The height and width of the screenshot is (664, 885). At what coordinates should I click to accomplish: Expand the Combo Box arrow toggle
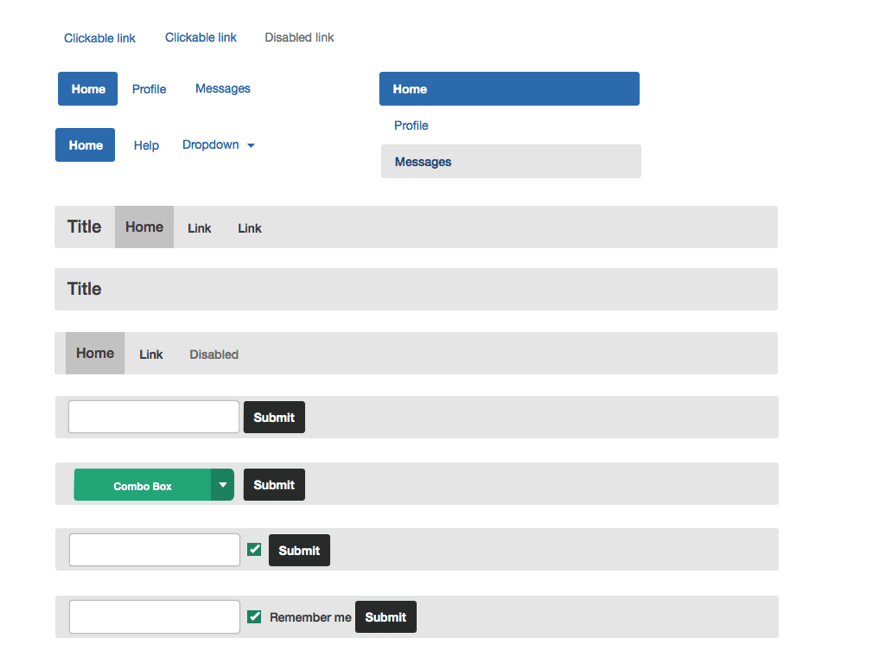click(x=223, y=485)
